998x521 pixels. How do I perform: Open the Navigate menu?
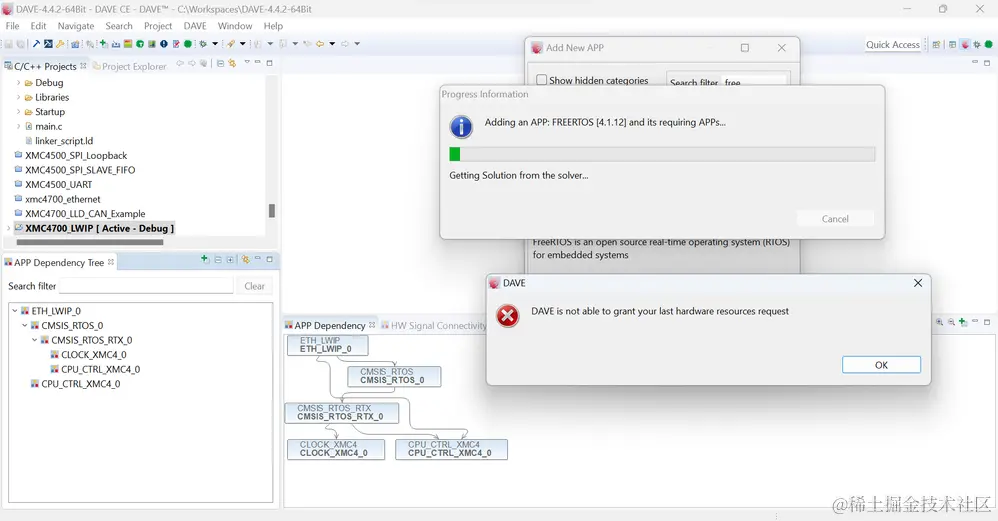[76, 26]
